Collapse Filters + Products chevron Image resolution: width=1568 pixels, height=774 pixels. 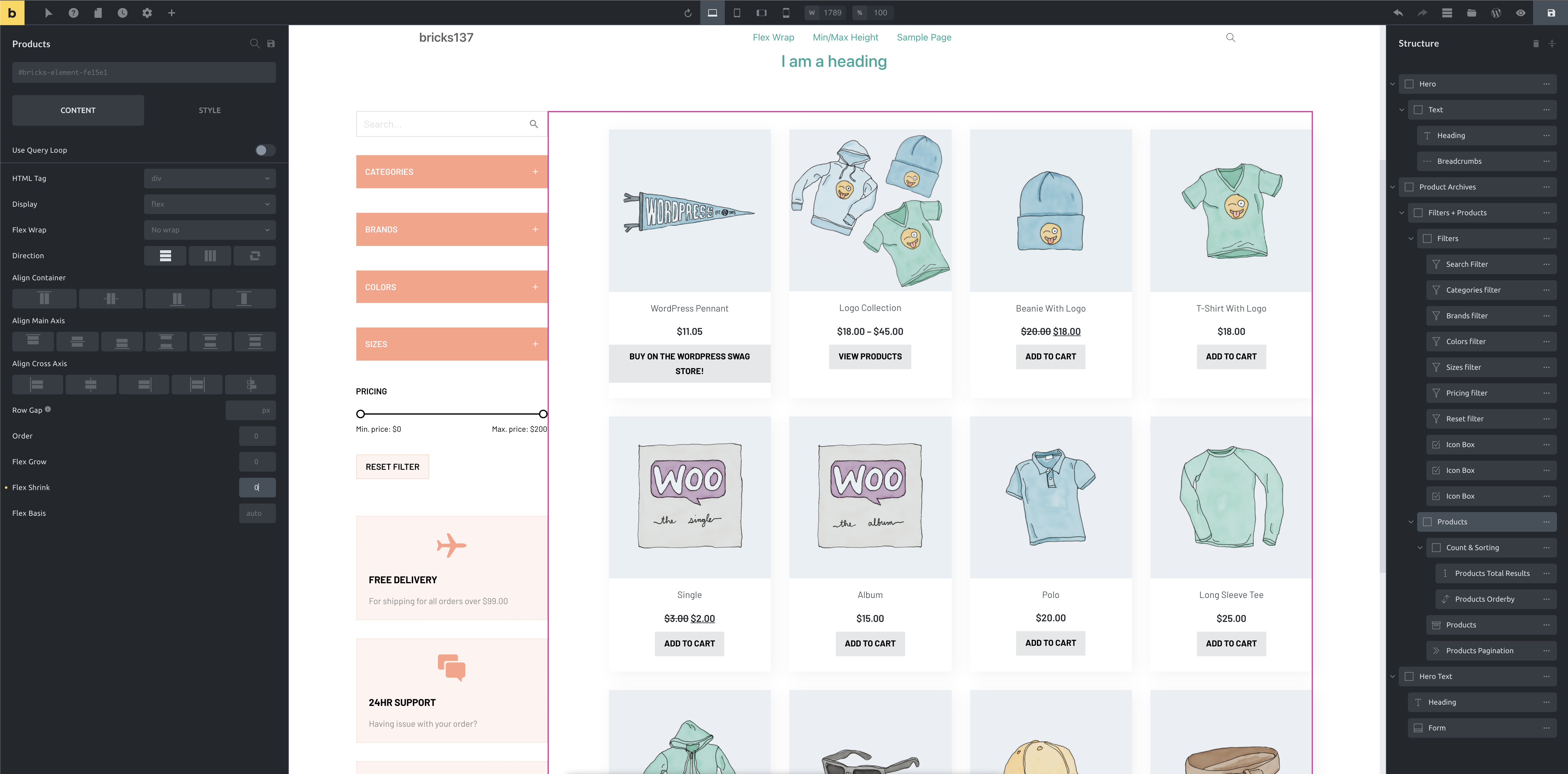1402,213
